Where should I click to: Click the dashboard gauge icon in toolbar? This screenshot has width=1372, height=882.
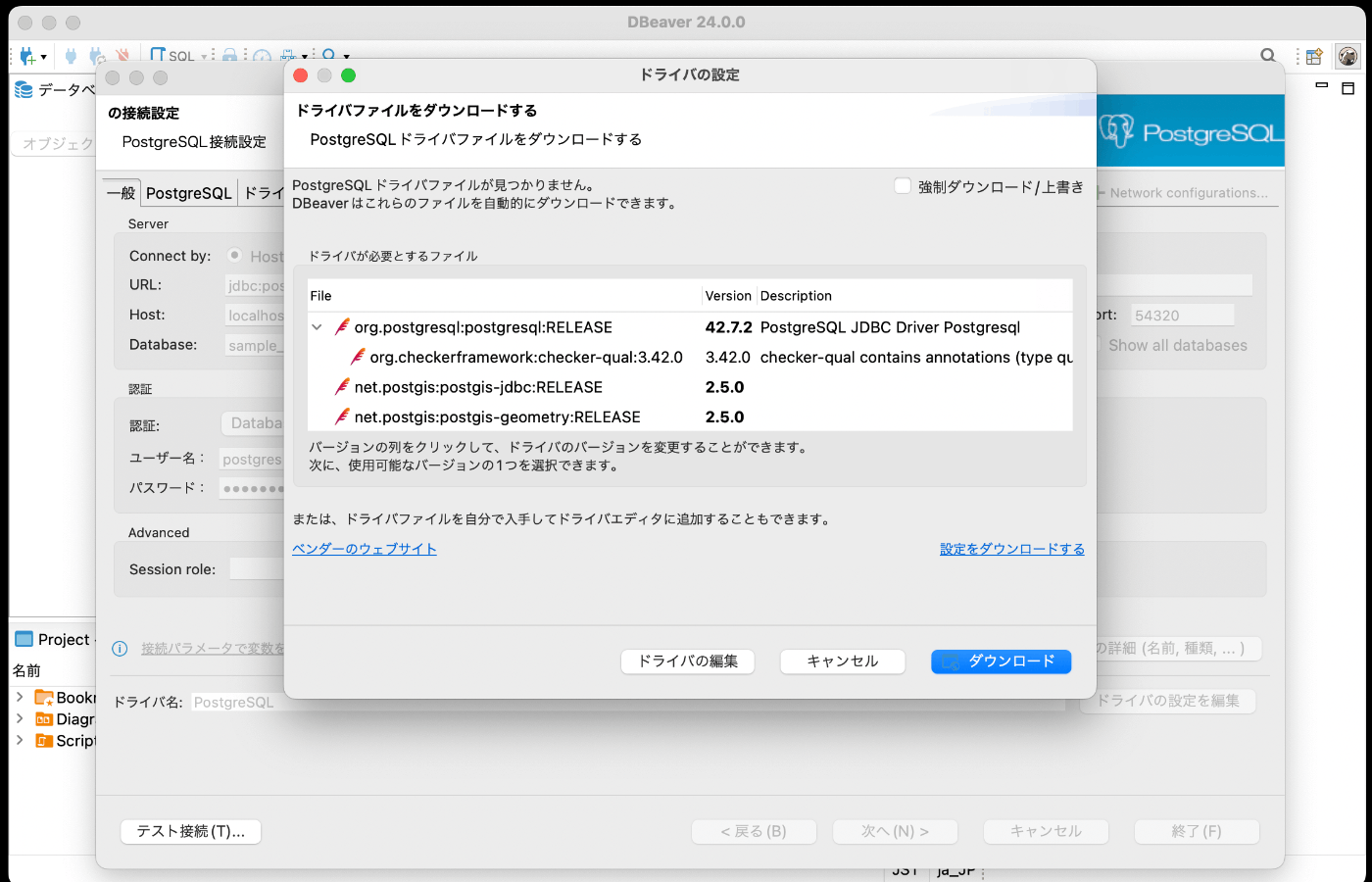262,57
